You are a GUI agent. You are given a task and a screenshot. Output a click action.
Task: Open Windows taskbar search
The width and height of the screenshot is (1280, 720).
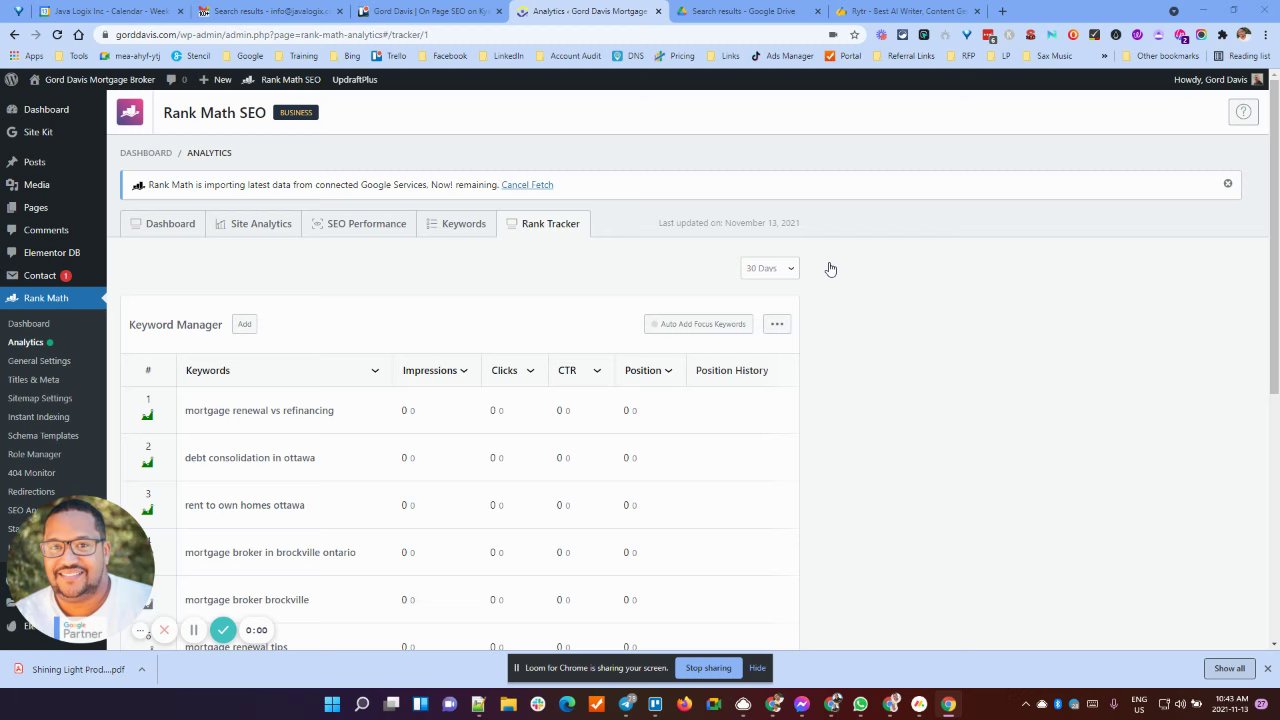click(x=362, y=704)
